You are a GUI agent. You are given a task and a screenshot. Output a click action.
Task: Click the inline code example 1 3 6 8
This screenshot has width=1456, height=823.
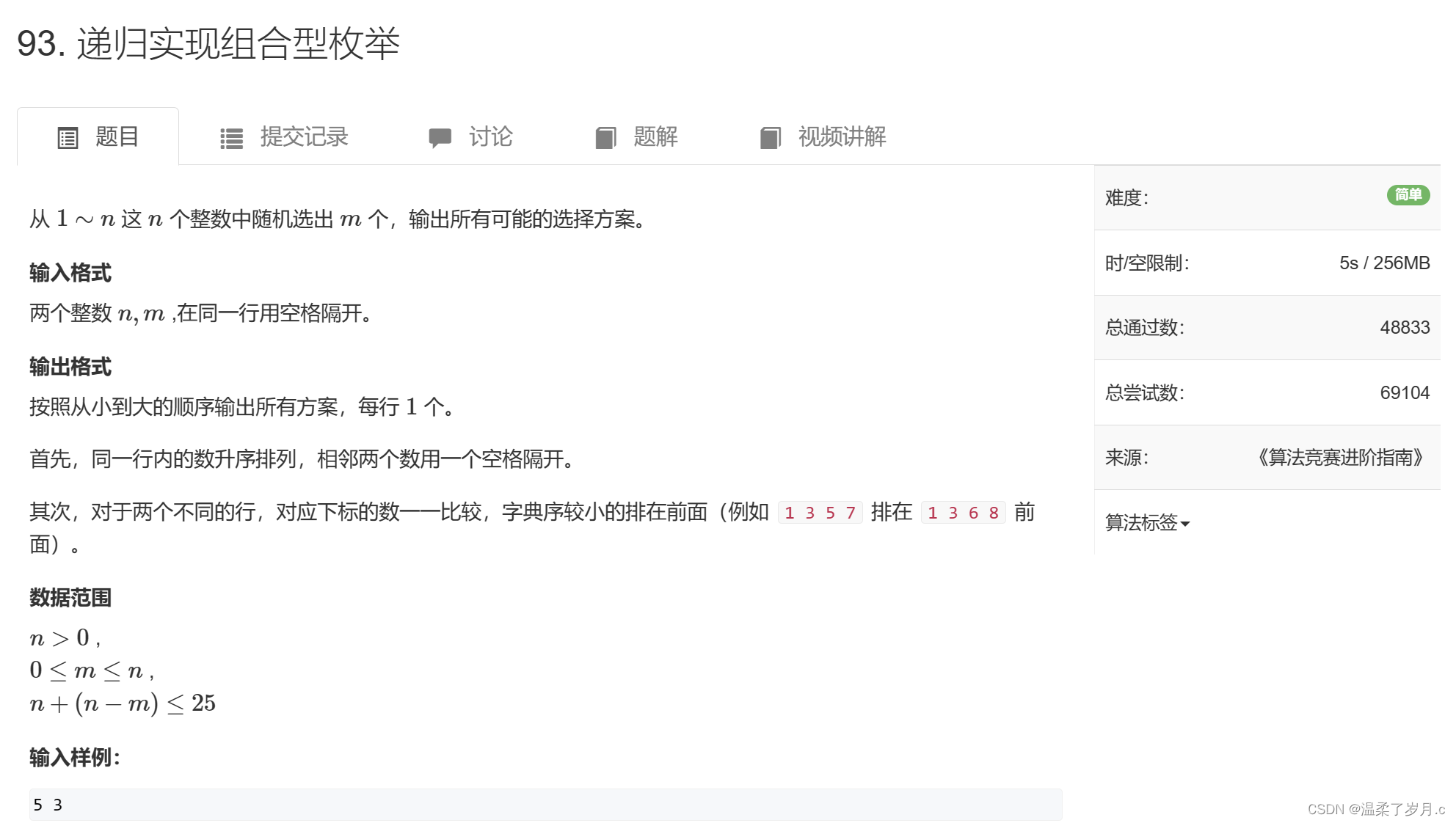[x=963, y=513]
